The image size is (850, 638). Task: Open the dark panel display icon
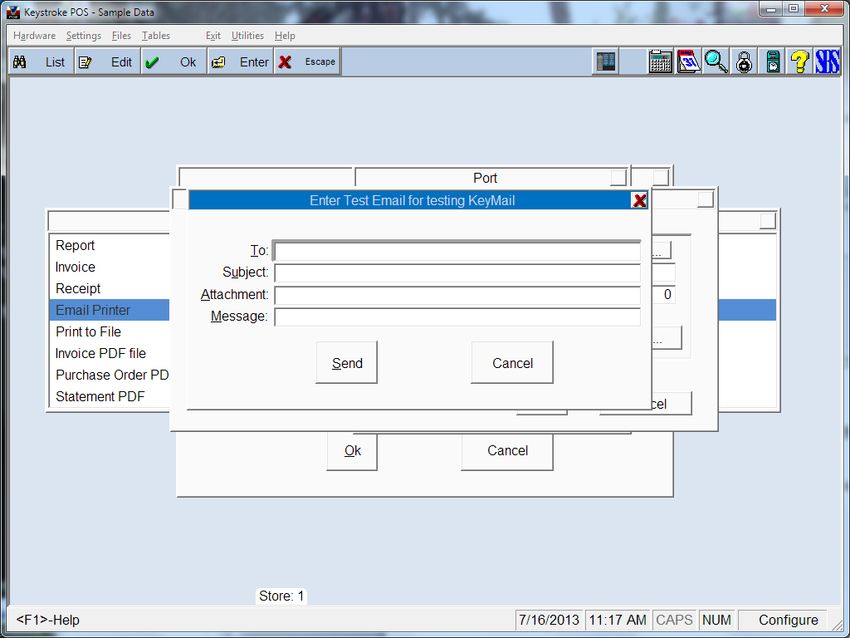(606, 61)
